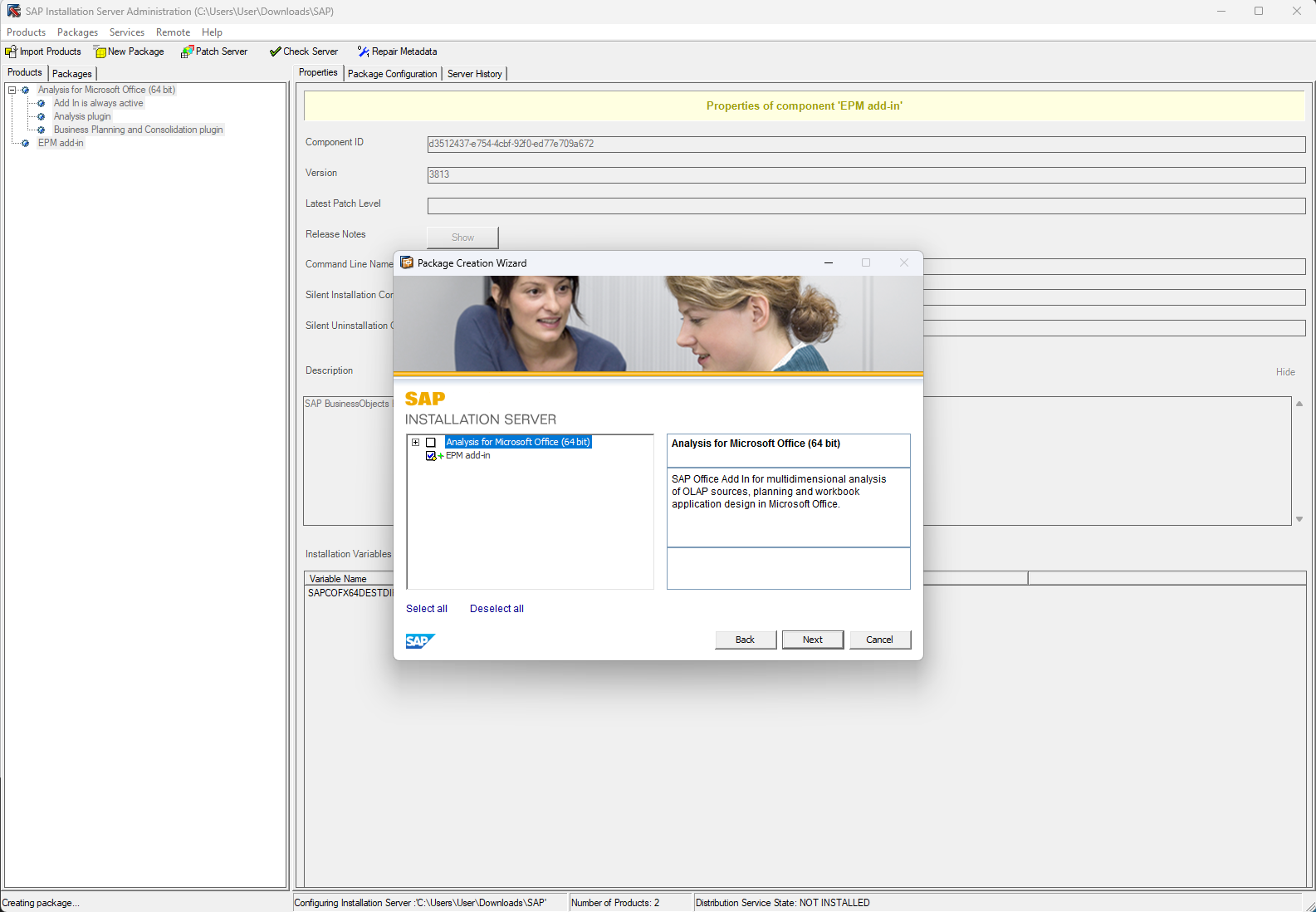Minimize the Package Creation Wizard window
The width and height of the screenshot is (1316, 912).
point(828,262)
